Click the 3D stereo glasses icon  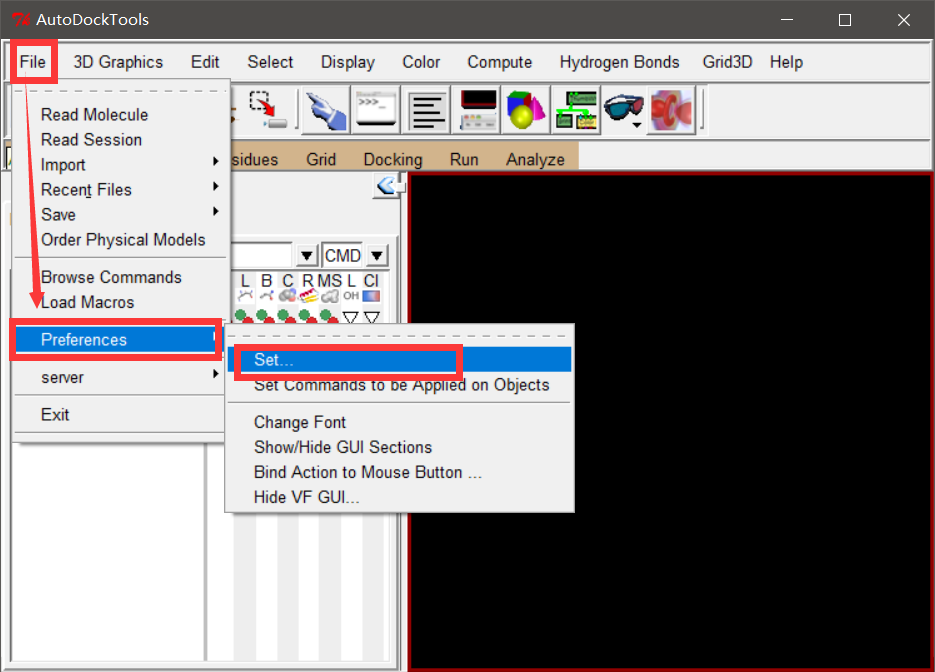pyautogui.click(x=622, y=109)
